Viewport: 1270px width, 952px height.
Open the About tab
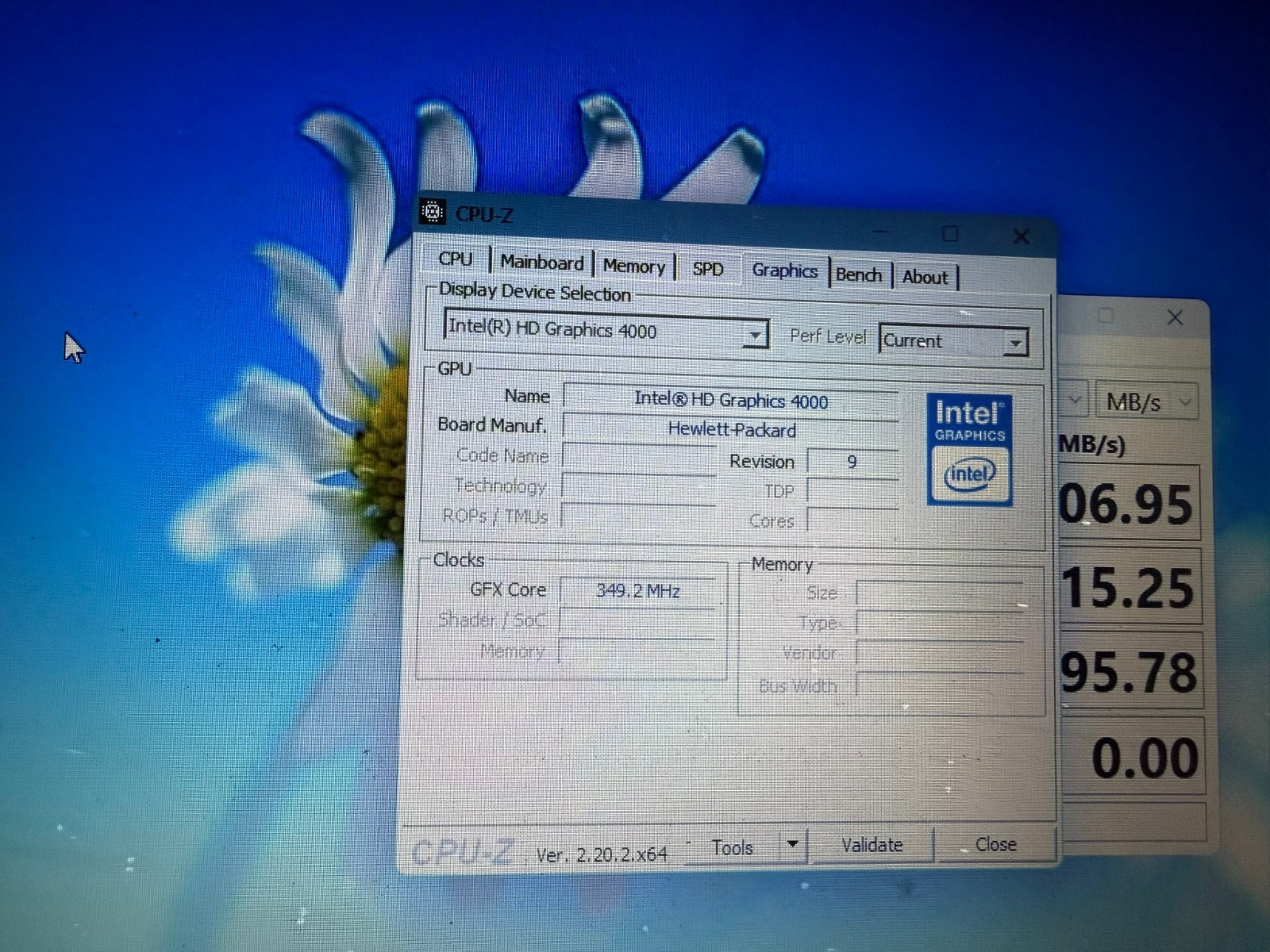tap(925, 278)
